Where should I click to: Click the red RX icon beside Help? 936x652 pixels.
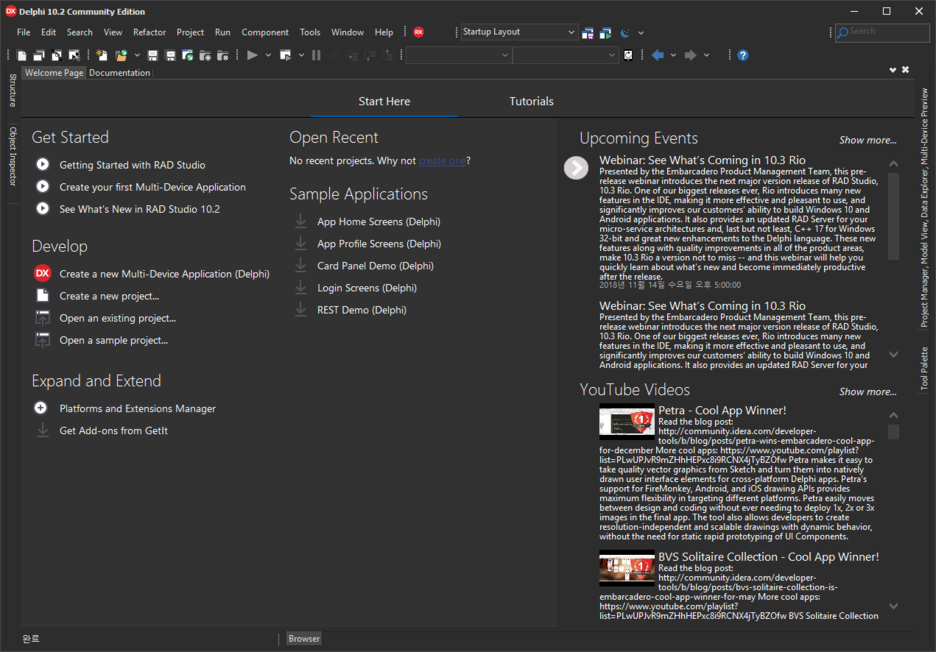coord(418,32)
